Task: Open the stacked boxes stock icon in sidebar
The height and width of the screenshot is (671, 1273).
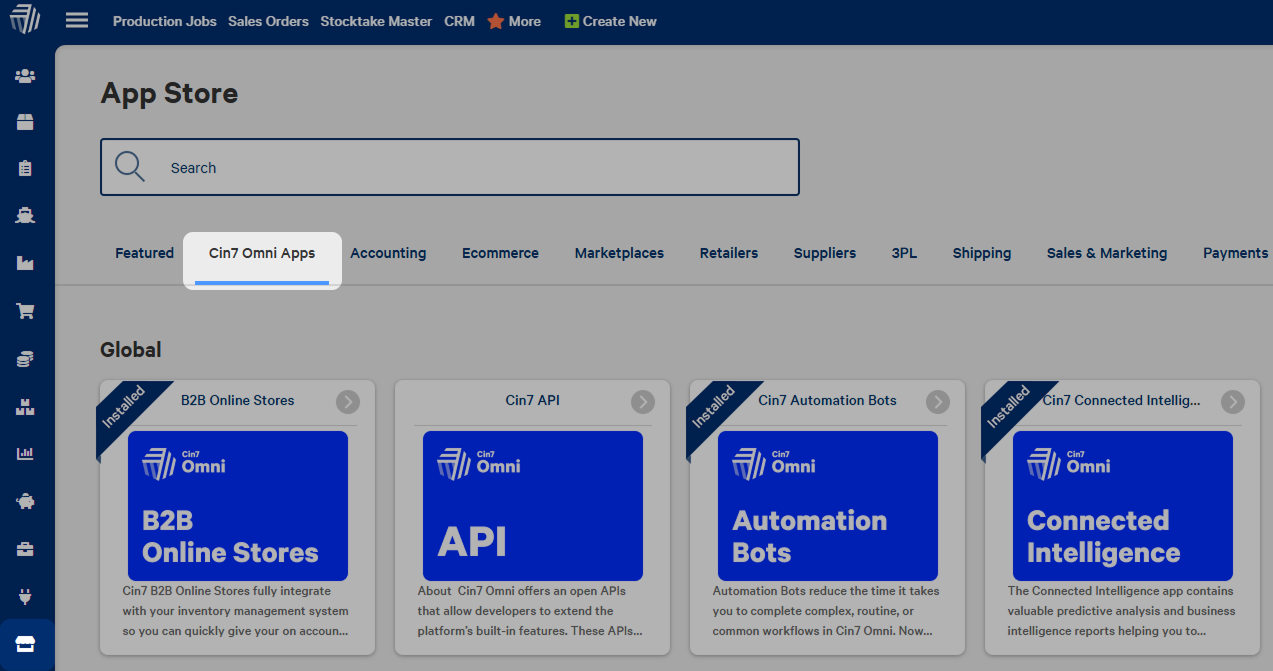Action: (x=26, y=407)
